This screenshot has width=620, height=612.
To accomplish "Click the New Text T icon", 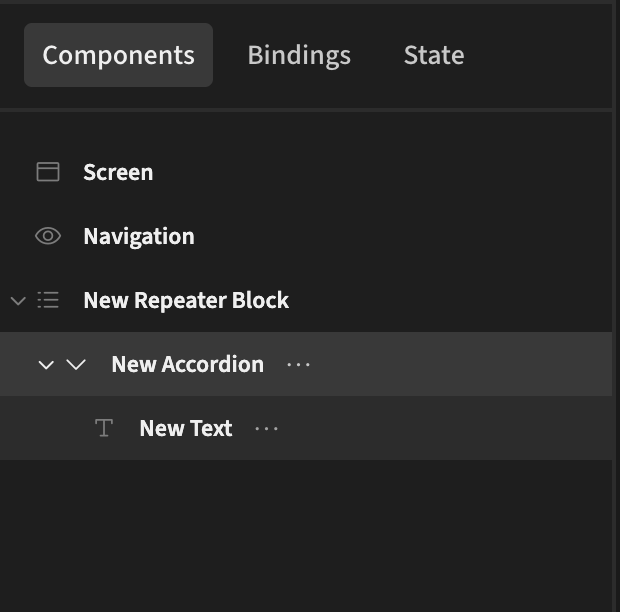I will [104, 428].
